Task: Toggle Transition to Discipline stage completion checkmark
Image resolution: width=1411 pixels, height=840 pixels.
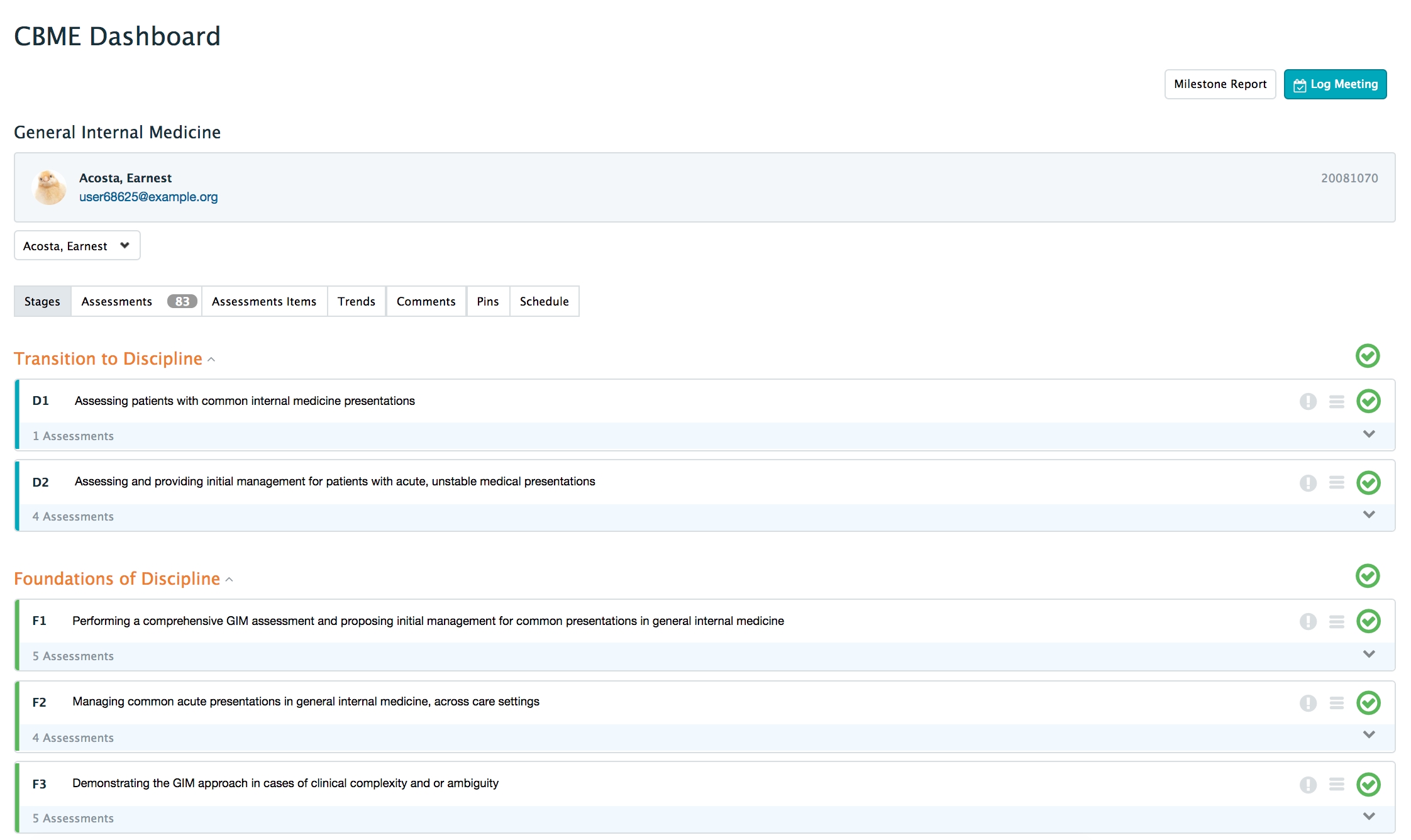Action: point(1367,356)
